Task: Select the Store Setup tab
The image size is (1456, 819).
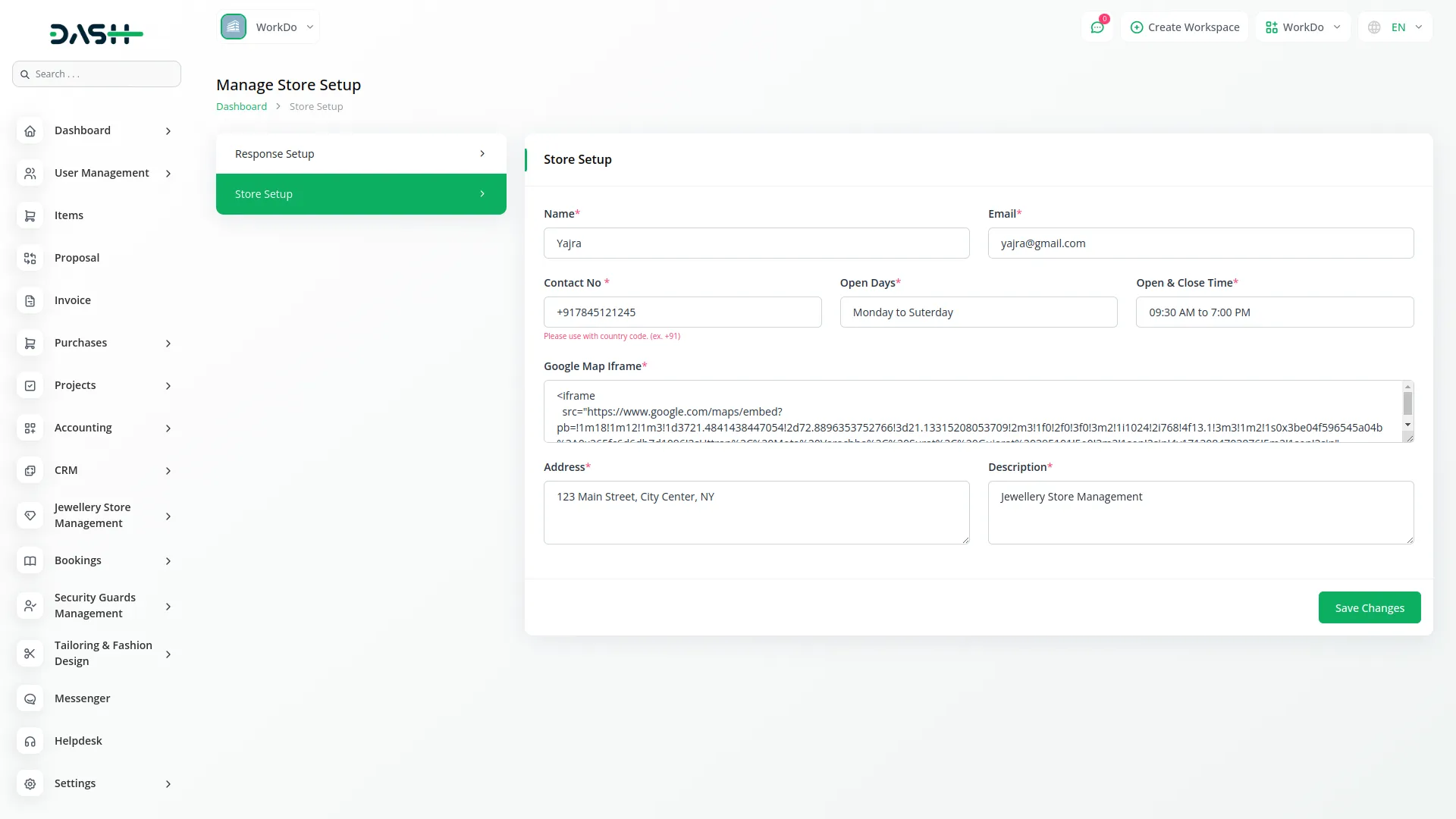Action: [x=361, y=194]
